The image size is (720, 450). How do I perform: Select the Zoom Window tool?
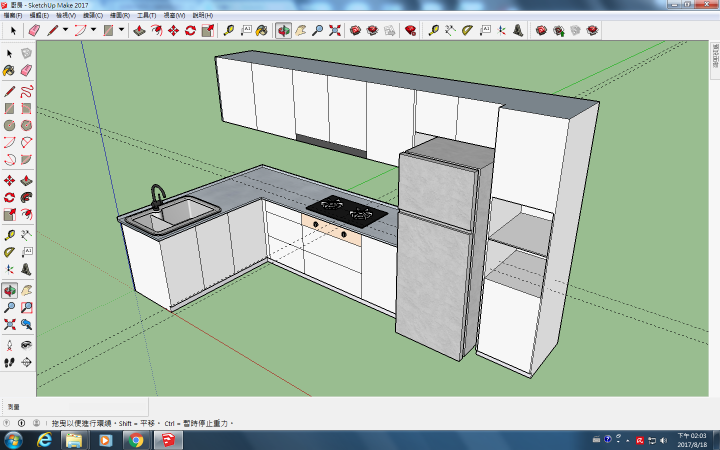click(x=26, y=307)
